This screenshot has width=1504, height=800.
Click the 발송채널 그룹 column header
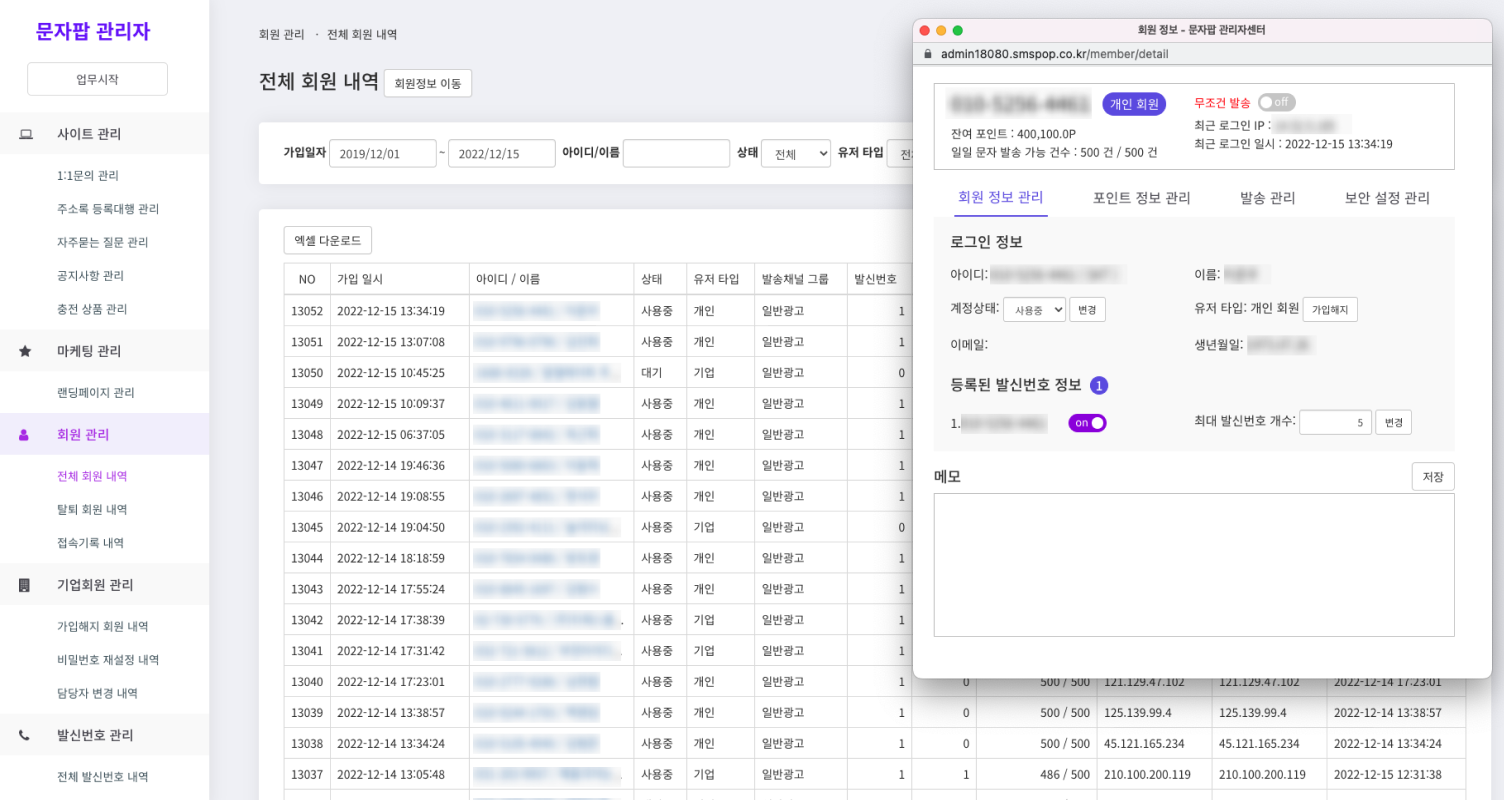click(x=801, y=279)
